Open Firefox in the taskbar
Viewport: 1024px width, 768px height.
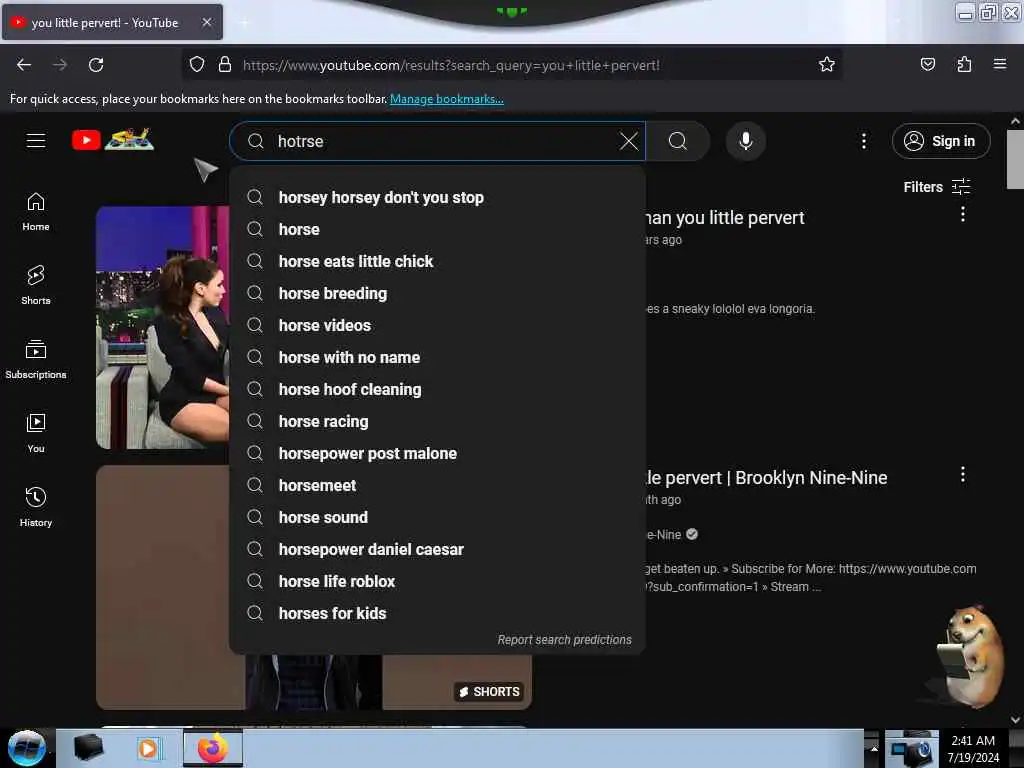point(213,748)
